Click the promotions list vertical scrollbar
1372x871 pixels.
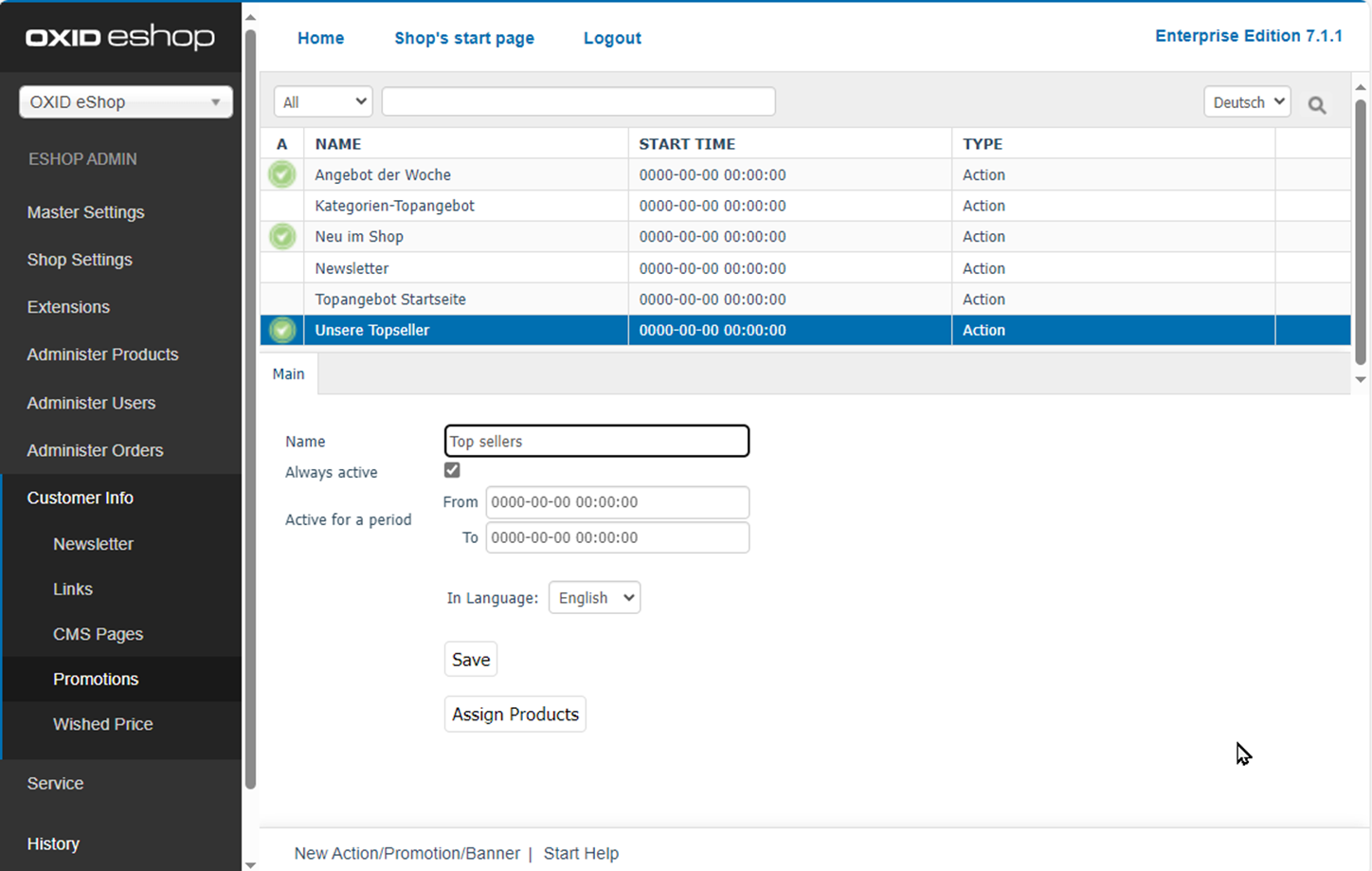[x=1361, y=227]
